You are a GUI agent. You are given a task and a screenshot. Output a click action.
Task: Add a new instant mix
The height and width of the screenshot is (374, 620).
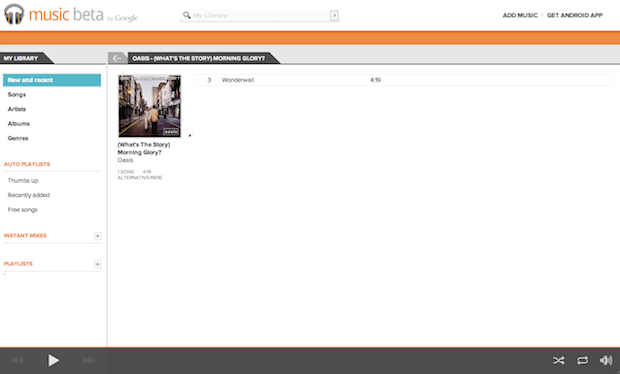pos(97,236)
